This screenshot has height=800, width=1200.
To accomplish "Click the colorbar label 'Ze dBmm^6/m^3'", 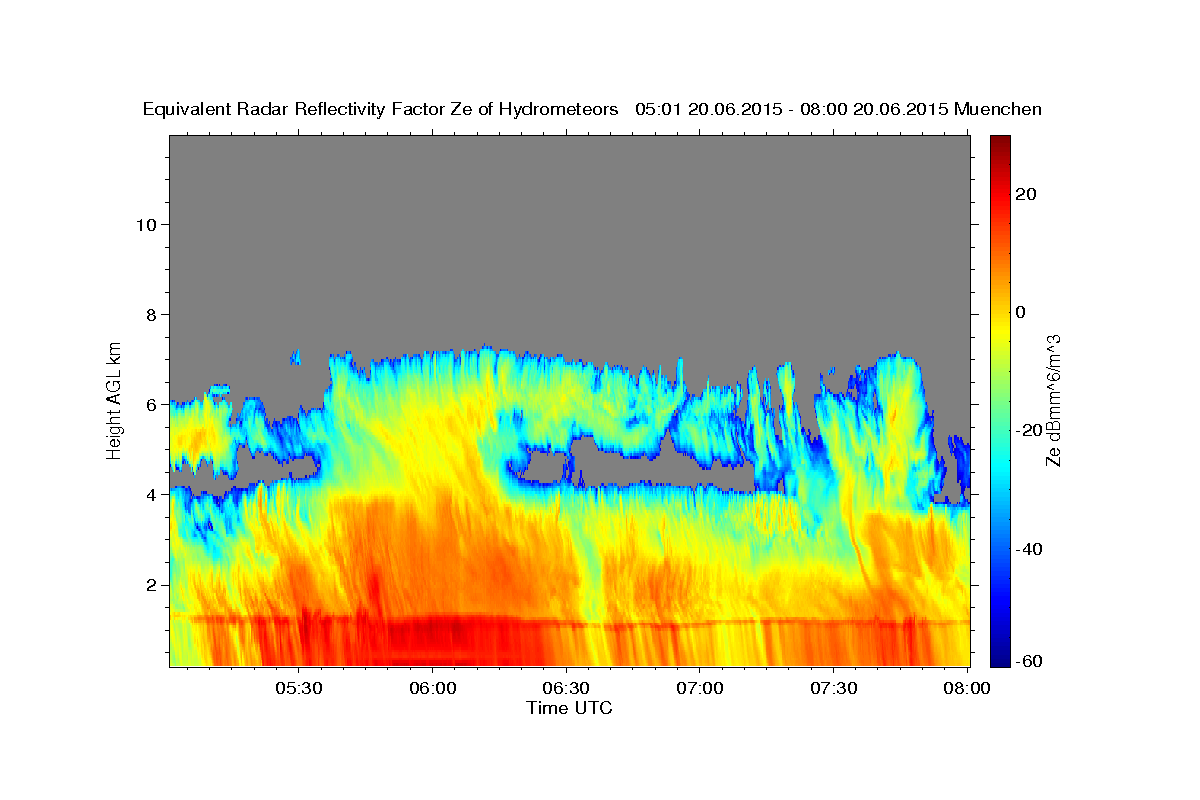I will [1052, 401].
